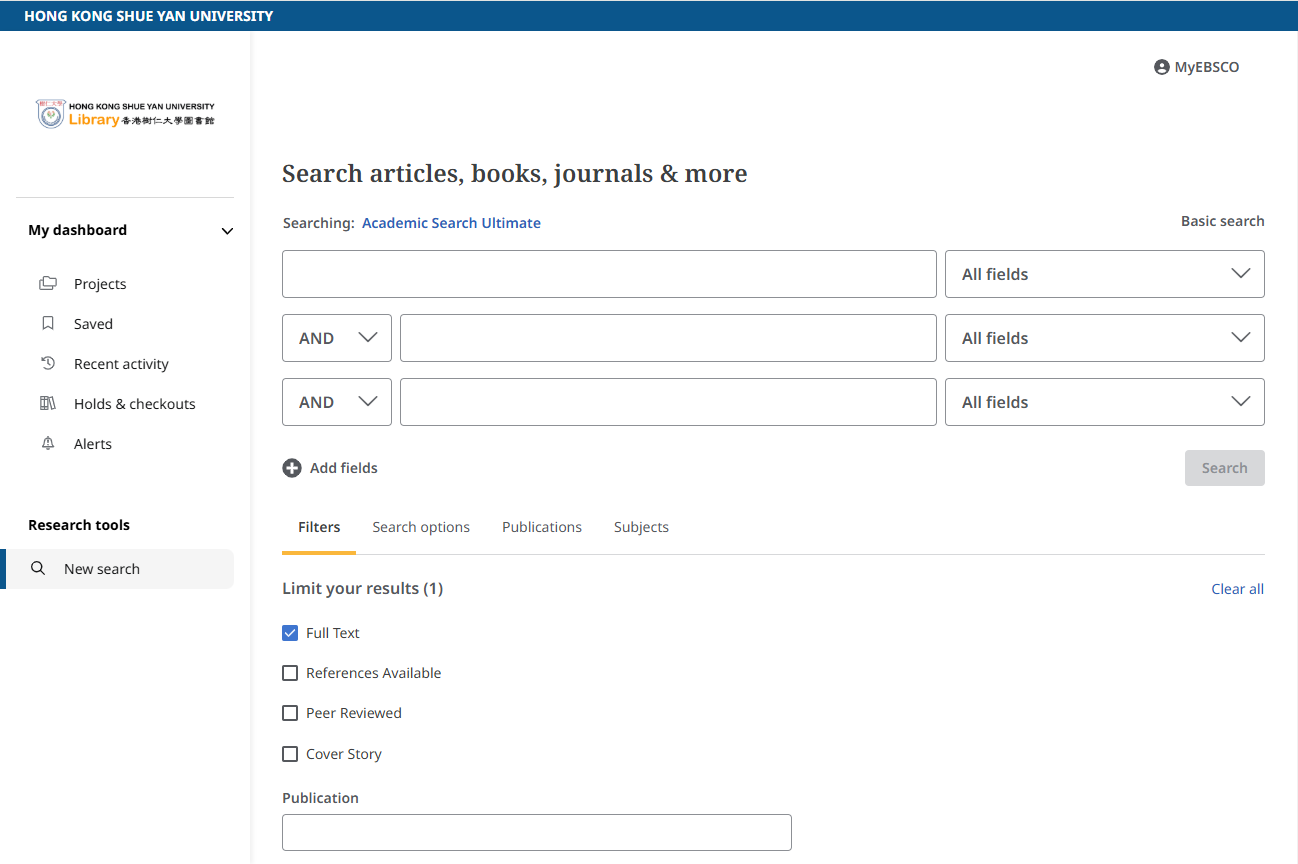Enable the Peer Reviewed checkbox
Screen dimensions: 1298x864
click(x=290, y=713)
